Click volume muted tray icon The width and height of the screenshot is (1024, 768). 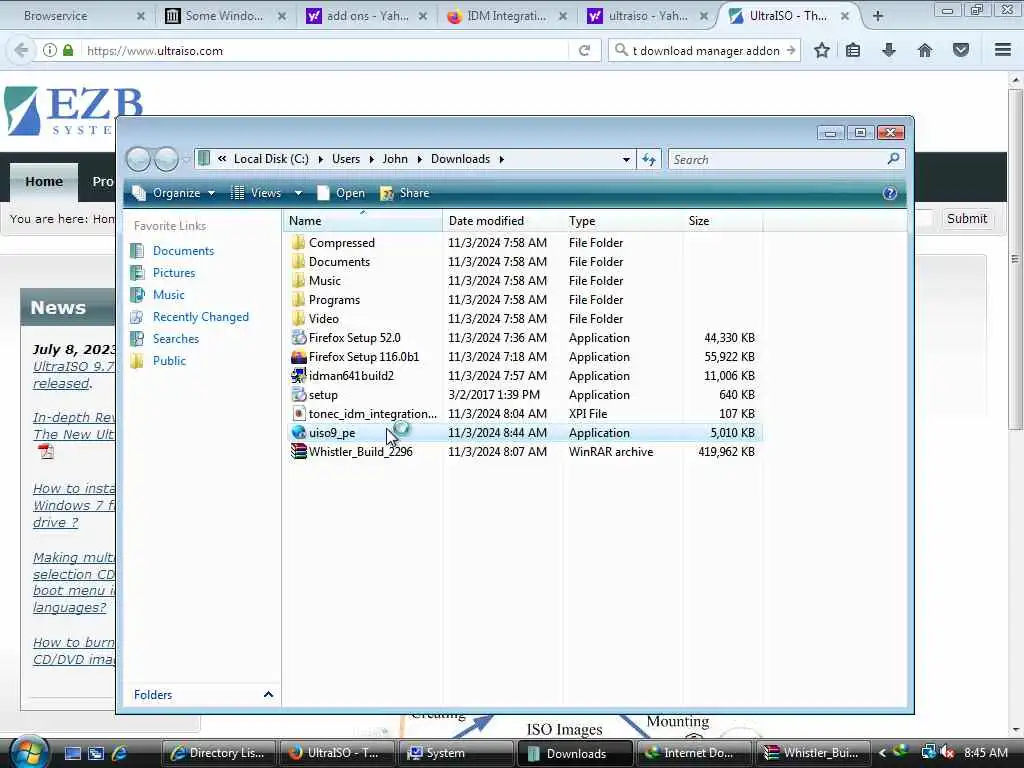948,753
